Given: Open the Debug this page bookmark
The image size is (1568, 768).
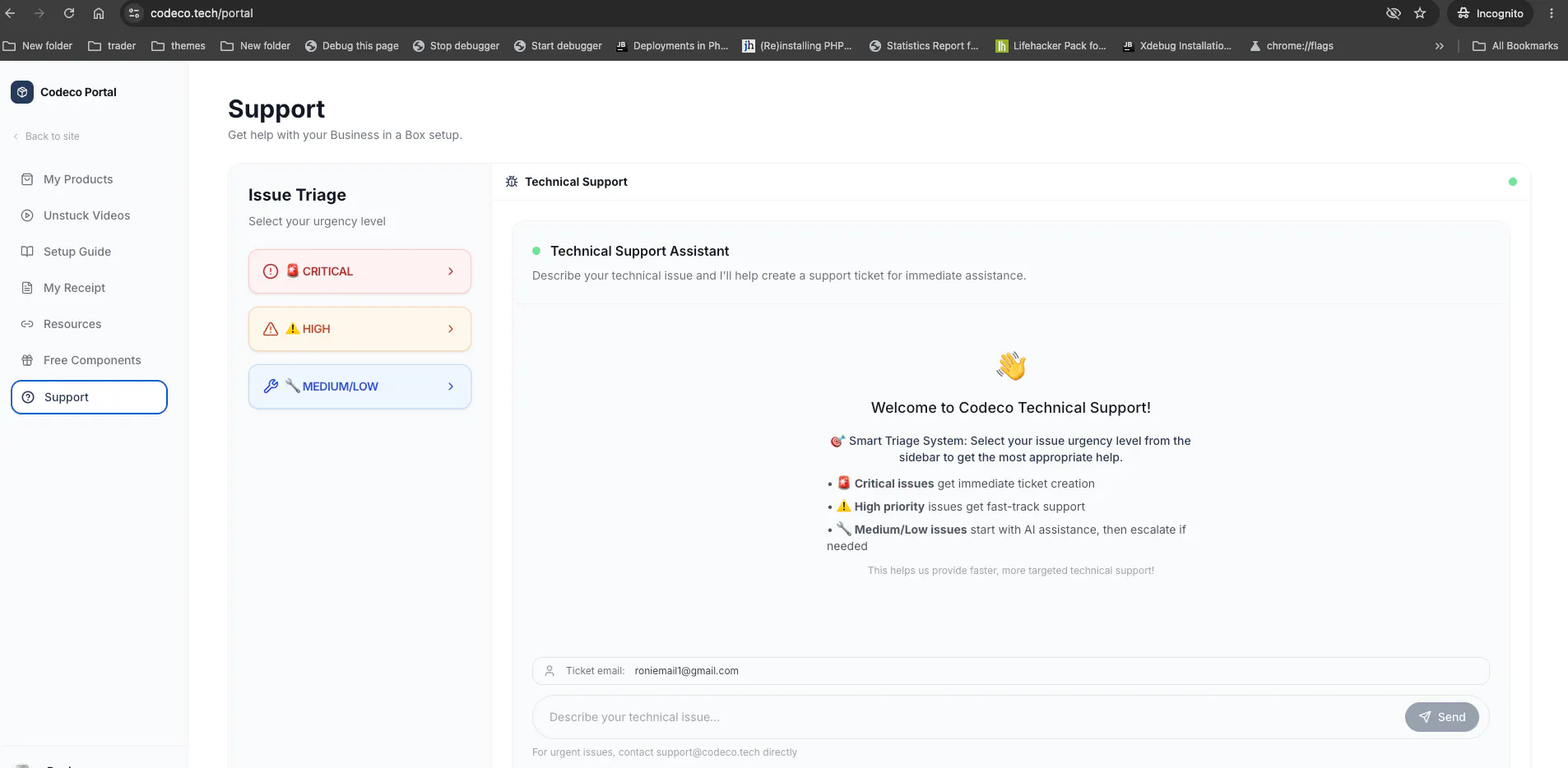Looking at the screenshot, I should pyautogui.click(x=351, y=46).
